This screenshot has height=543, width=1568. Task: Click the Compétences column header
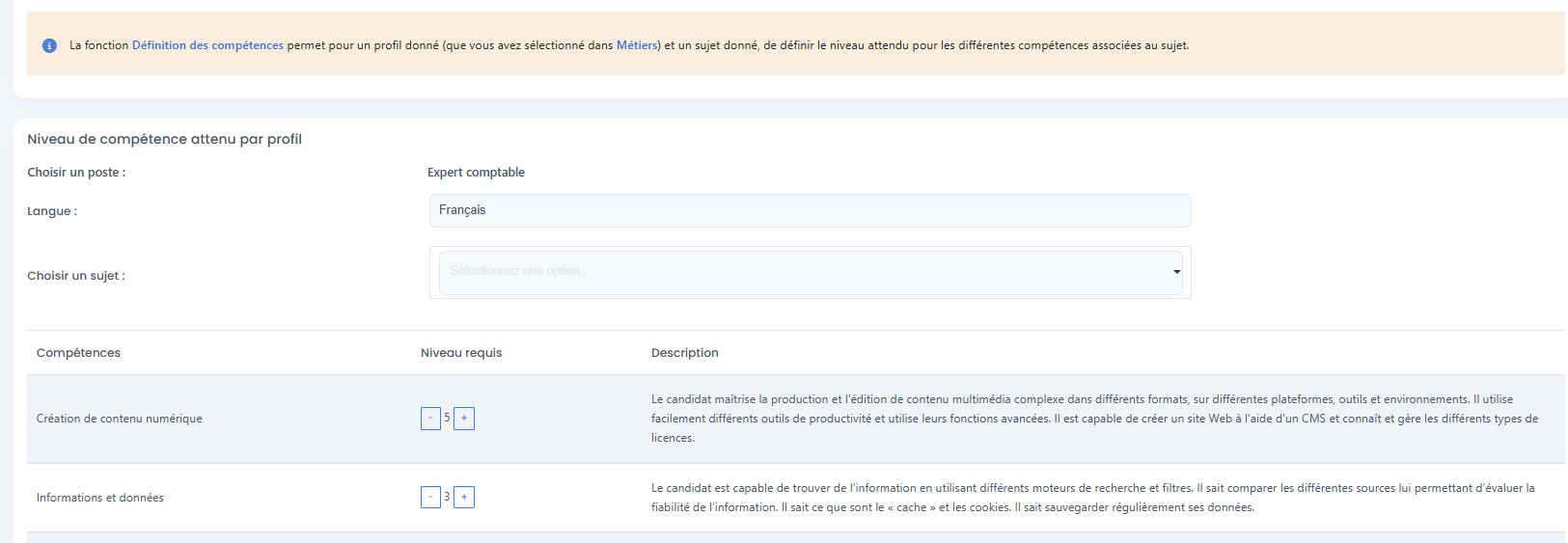(78, 353)
